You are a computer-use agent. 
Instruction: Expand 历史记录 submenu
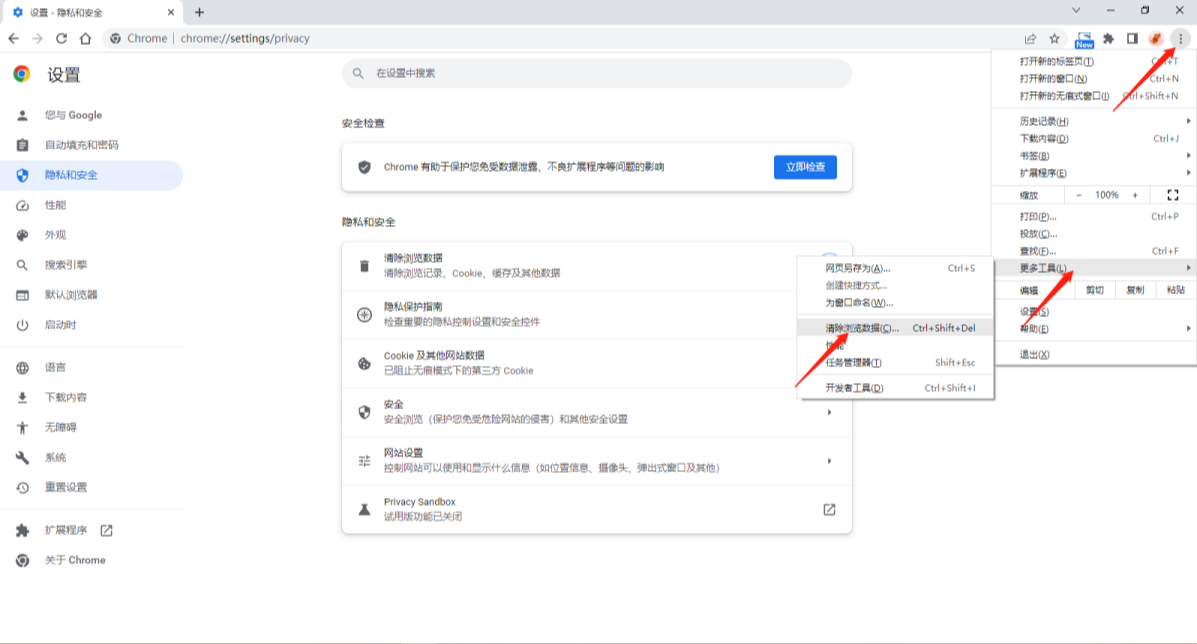coord(1093,121)
